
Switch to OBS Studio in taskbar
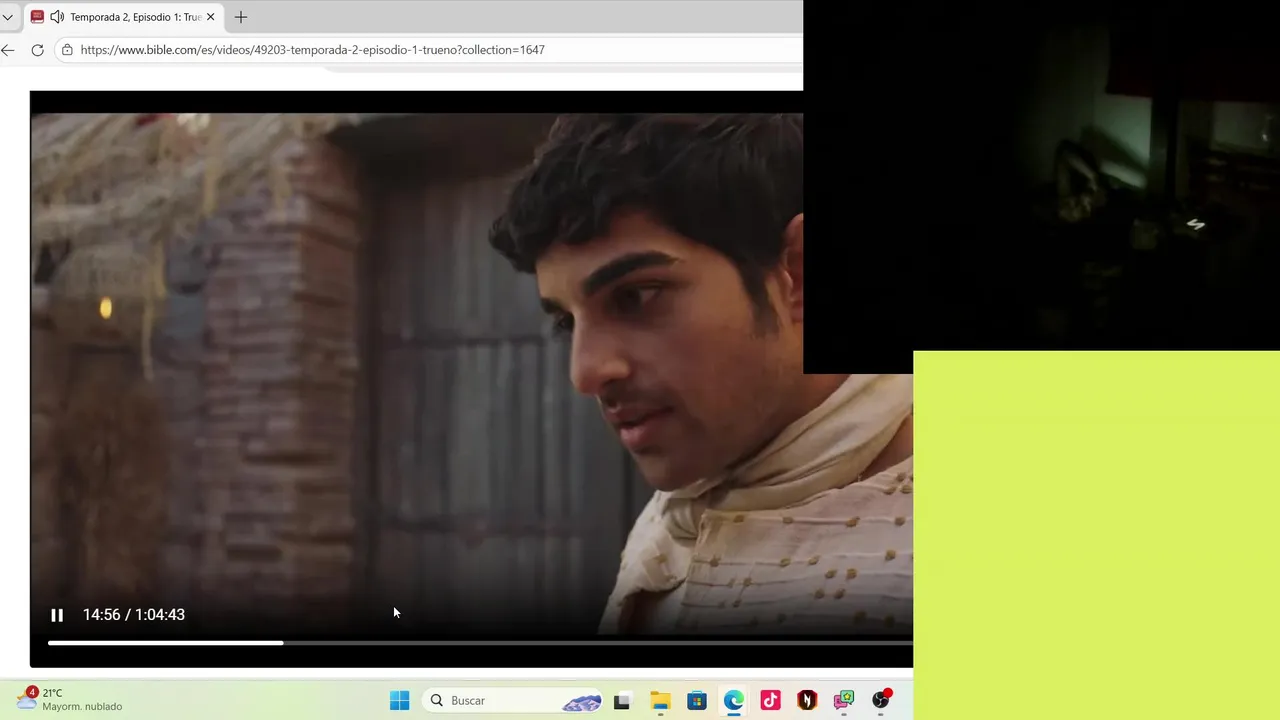point(881,700)
